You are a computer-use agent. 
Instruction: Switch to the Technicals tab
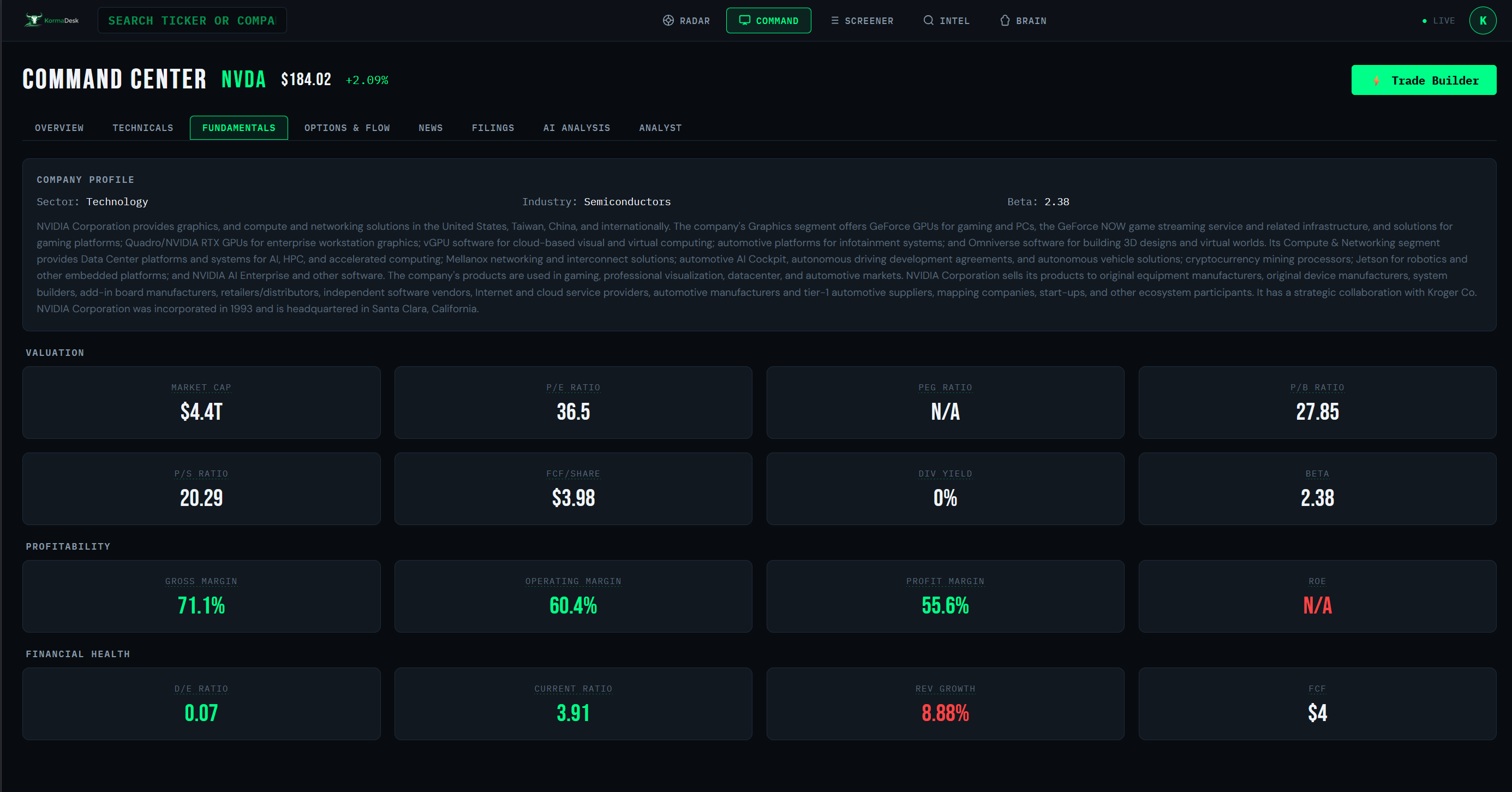pos(142,128)
